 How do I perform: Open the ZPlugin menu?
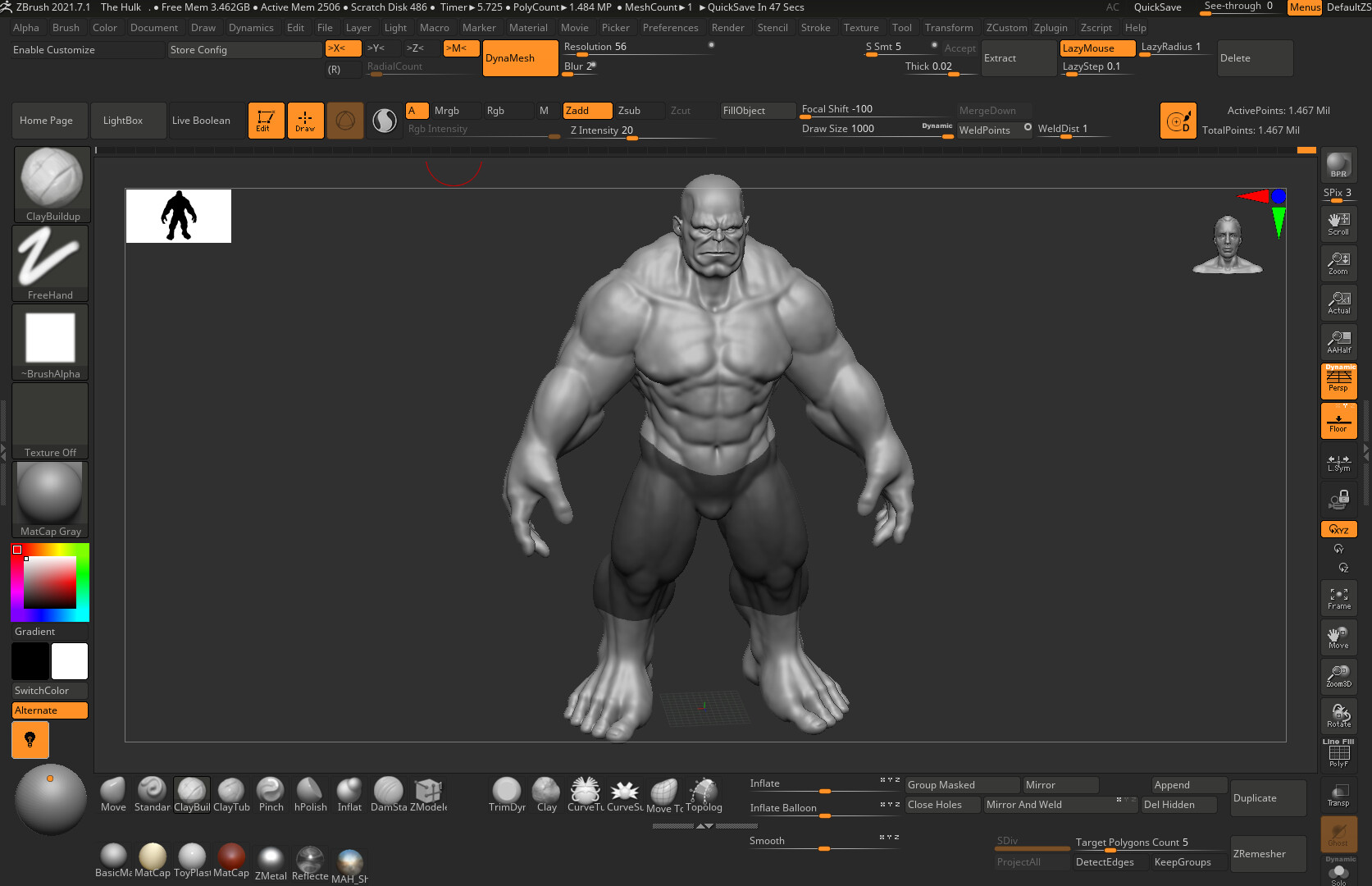[1051, 27]
